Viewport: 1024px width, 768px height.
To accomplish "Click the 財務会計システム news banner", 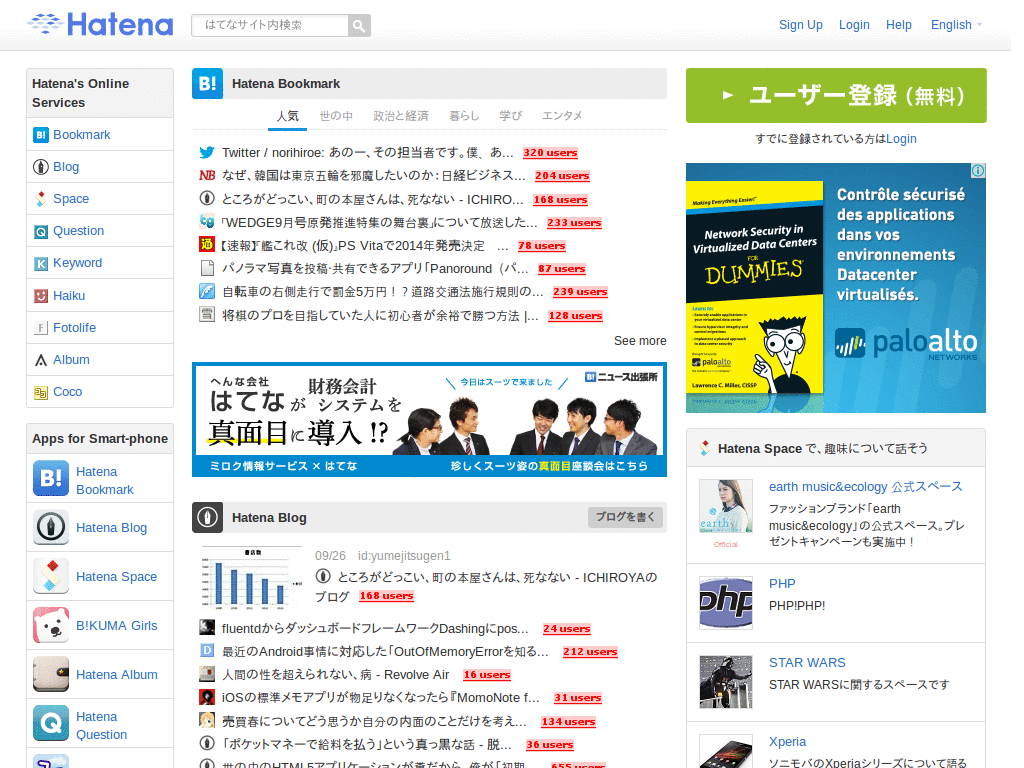I will pyautogui.click(x=429, y=419).
